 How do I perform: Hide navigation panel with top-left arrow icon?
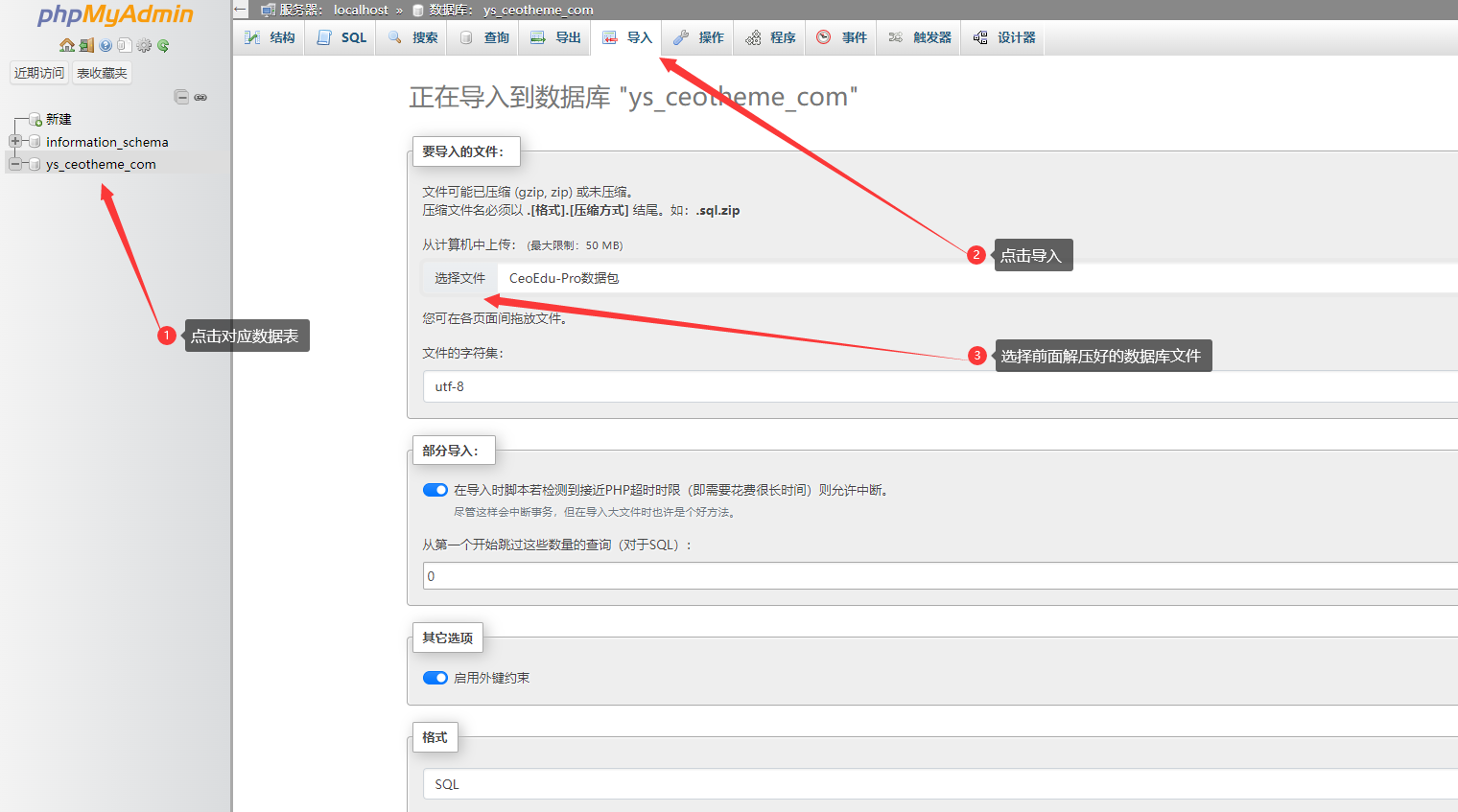241,10
